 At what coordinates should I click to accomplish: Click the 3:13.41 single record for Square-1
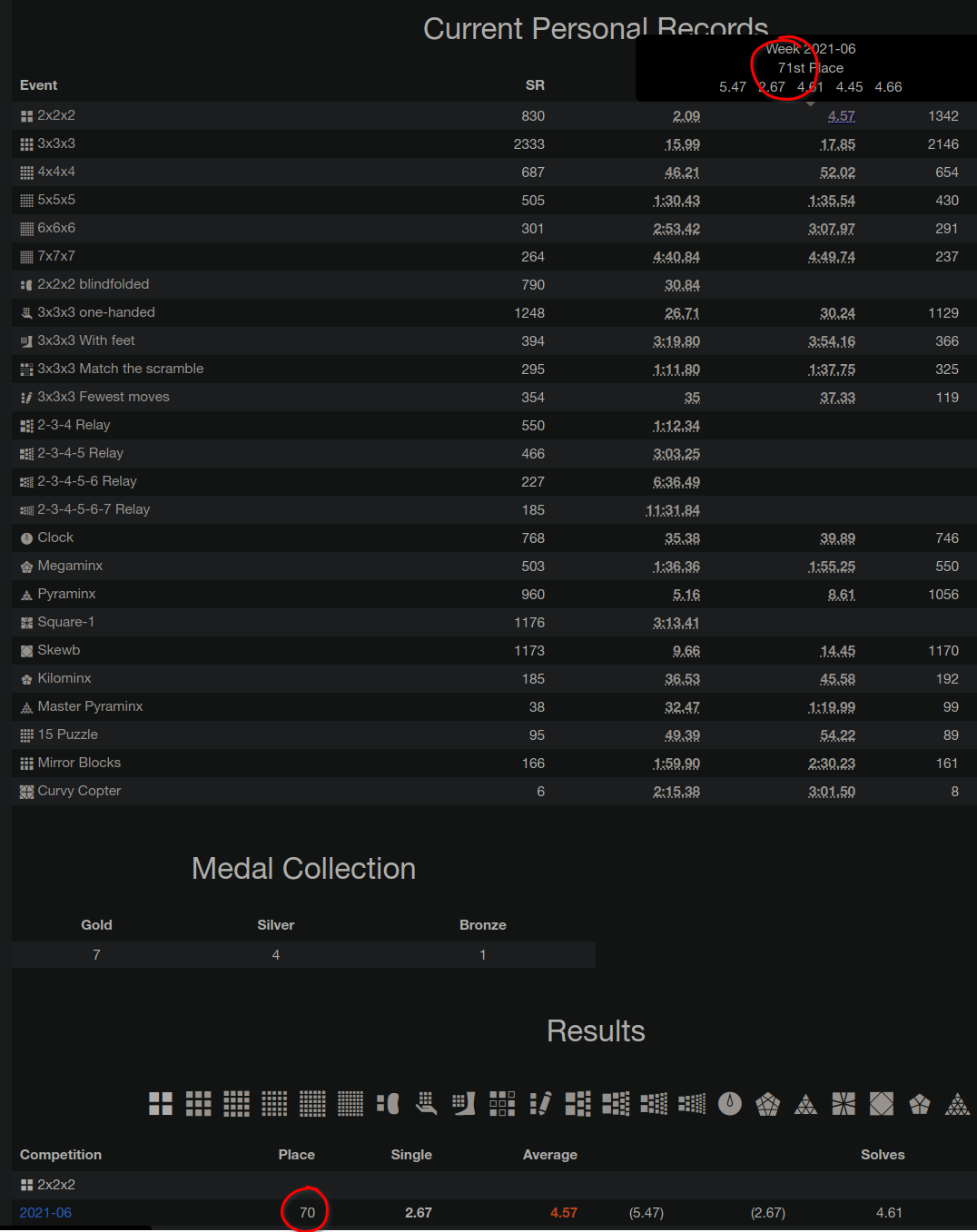[x=676, y=623]
